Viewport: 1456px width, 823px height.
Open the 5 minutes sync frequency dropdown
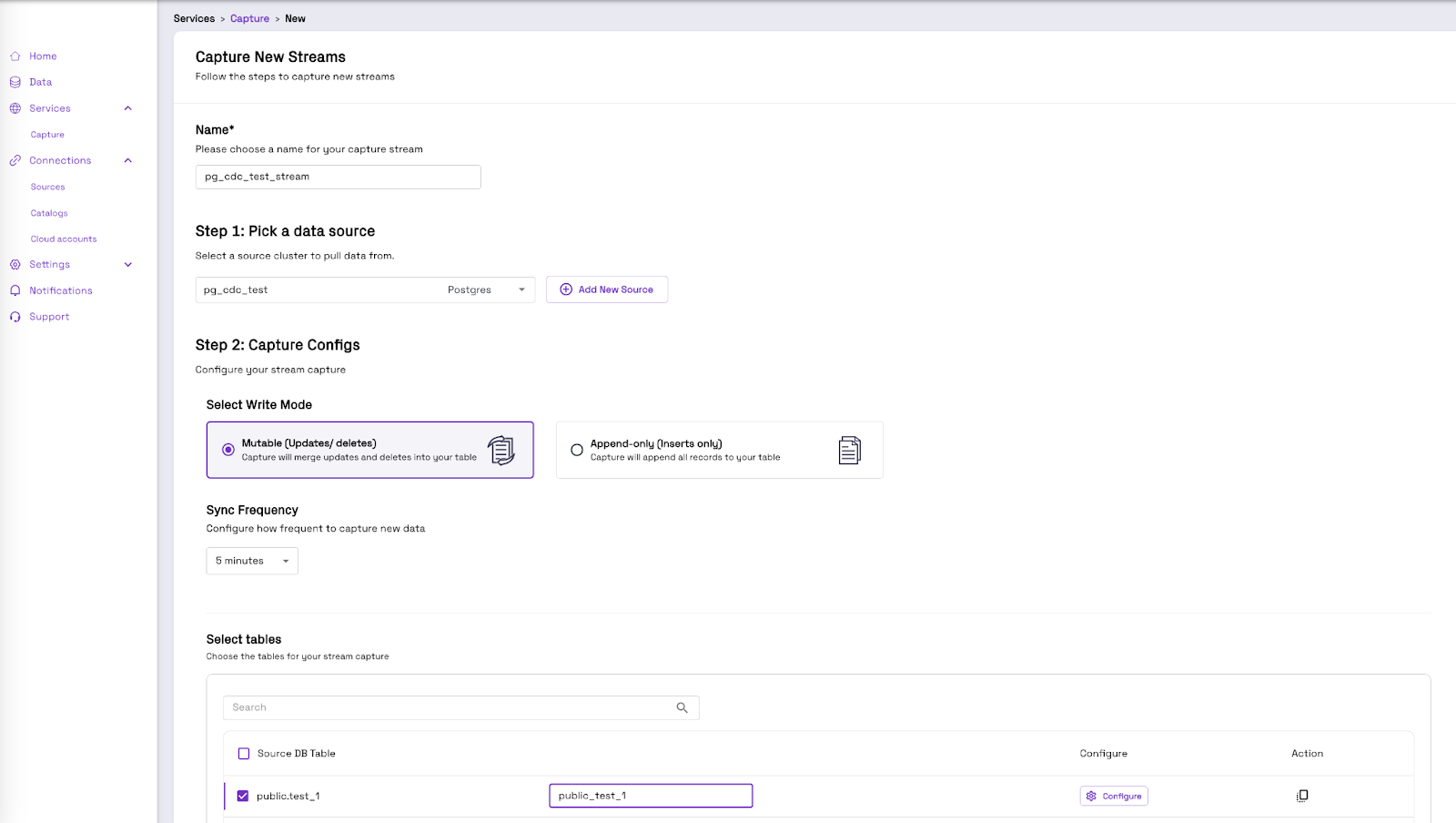tap(252, 561)
